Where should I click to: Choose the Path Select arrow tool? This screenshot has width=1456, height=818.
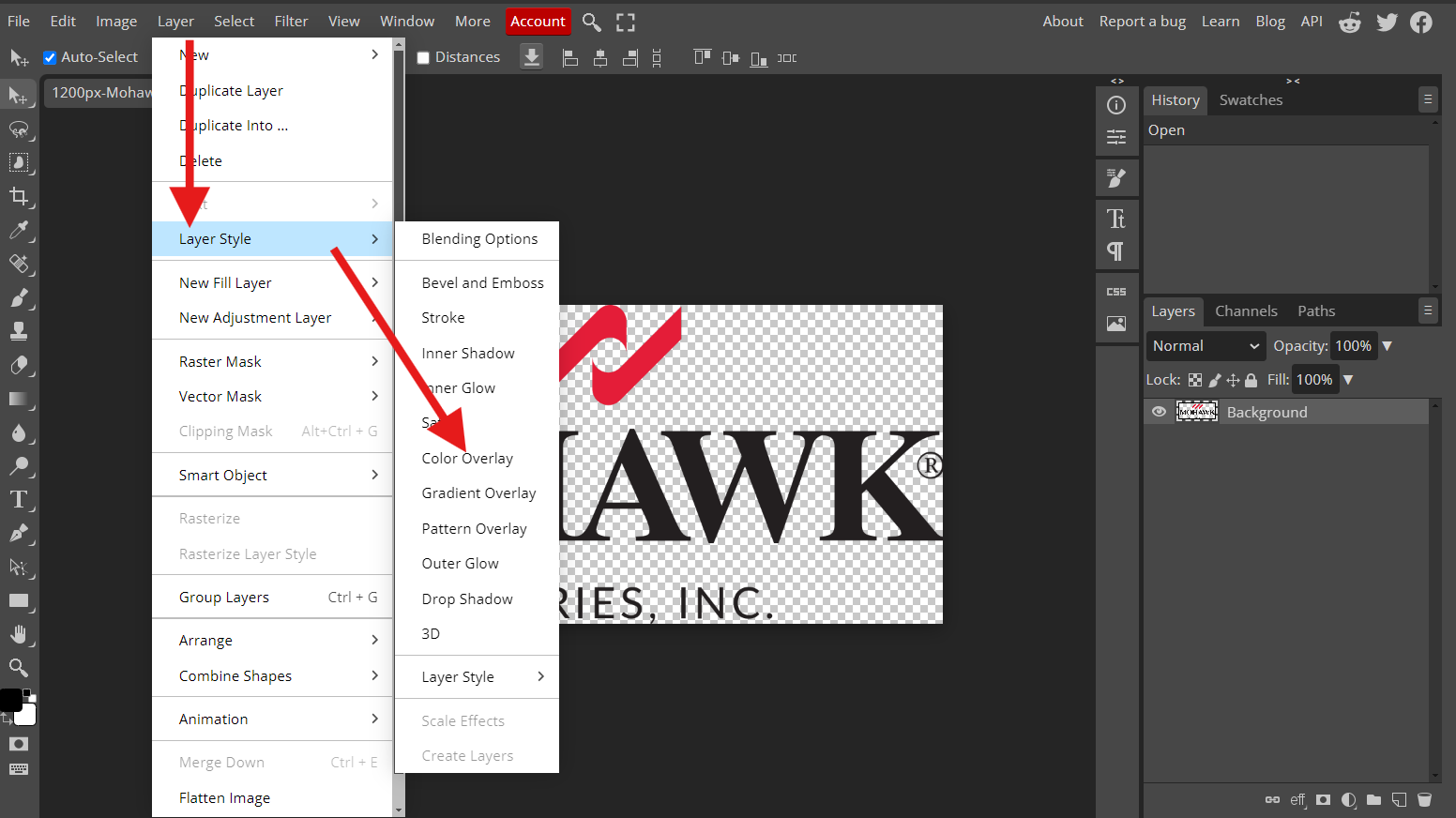click(18, 567)
